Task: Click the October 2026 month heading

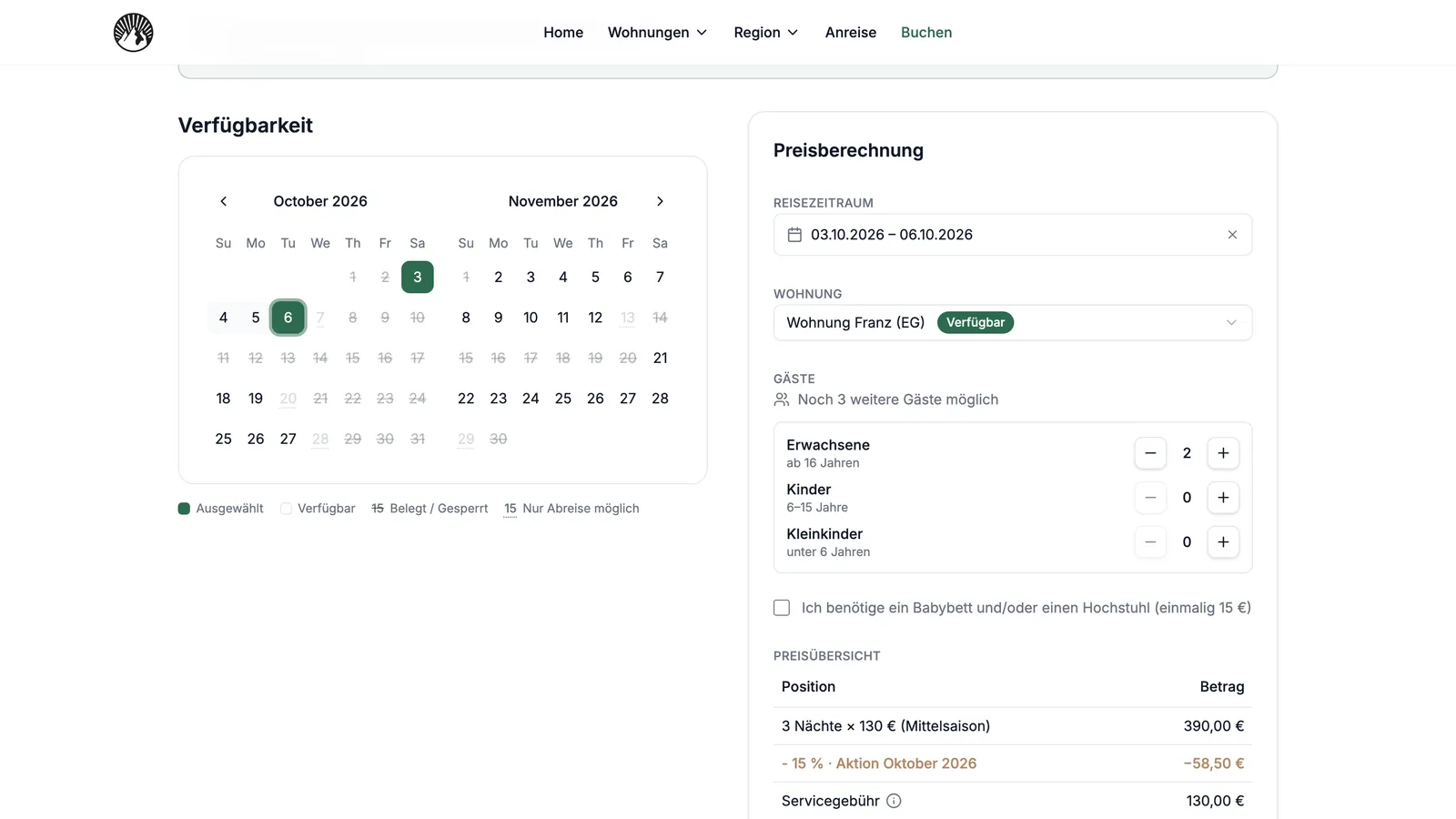Action: tap(320, 201)
